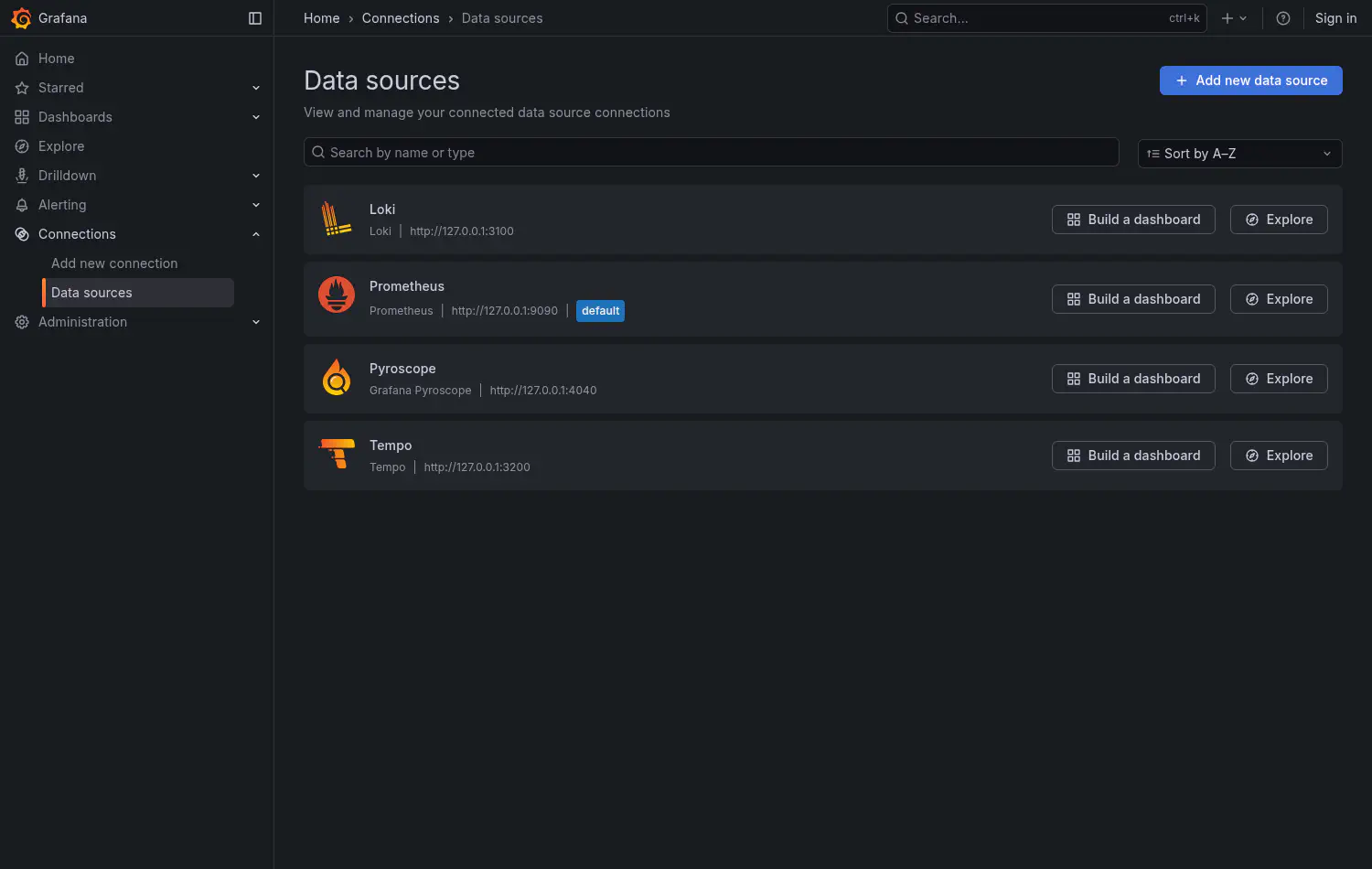
Task: Open Dashboards in the sidebar
Action: [75, 117]
